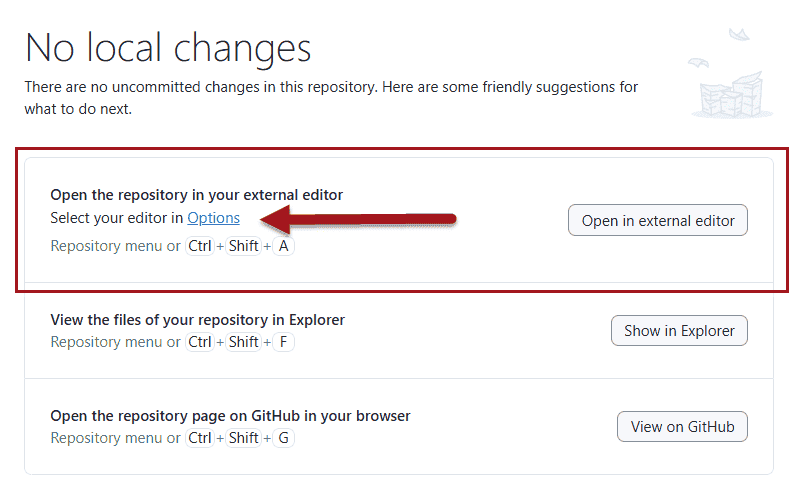Click the Options link
Screen dimensions: 796x489
coord(213,218)
